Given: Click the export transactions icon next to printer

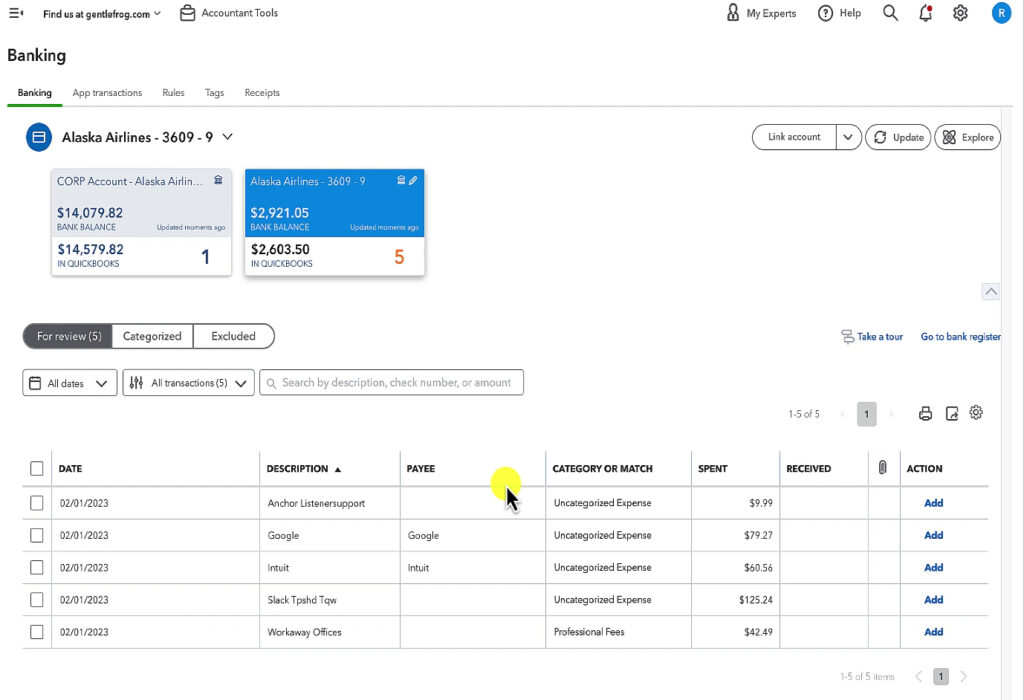Looking at the screenshot, I should pyautogui.click(x=951, y=413).
